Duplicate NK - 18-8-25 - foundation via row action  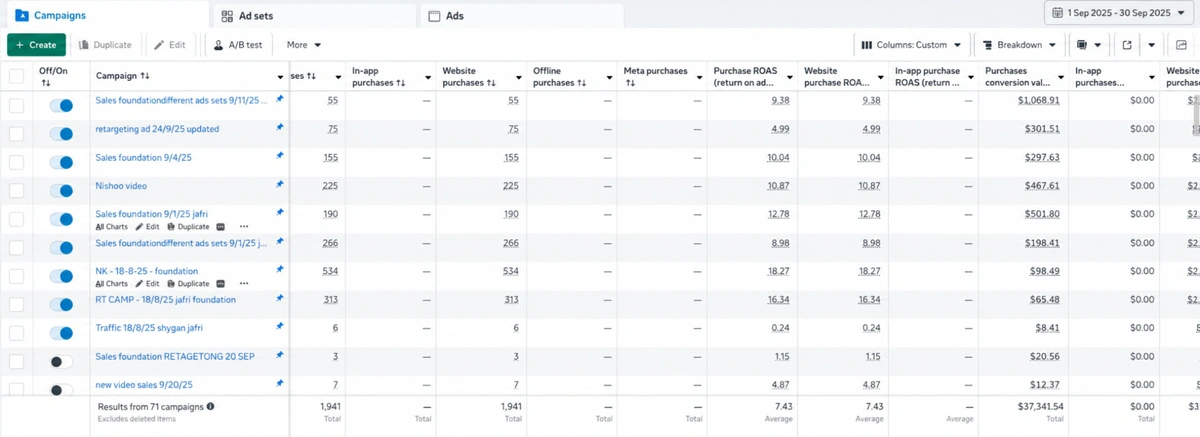click(187, 284)
